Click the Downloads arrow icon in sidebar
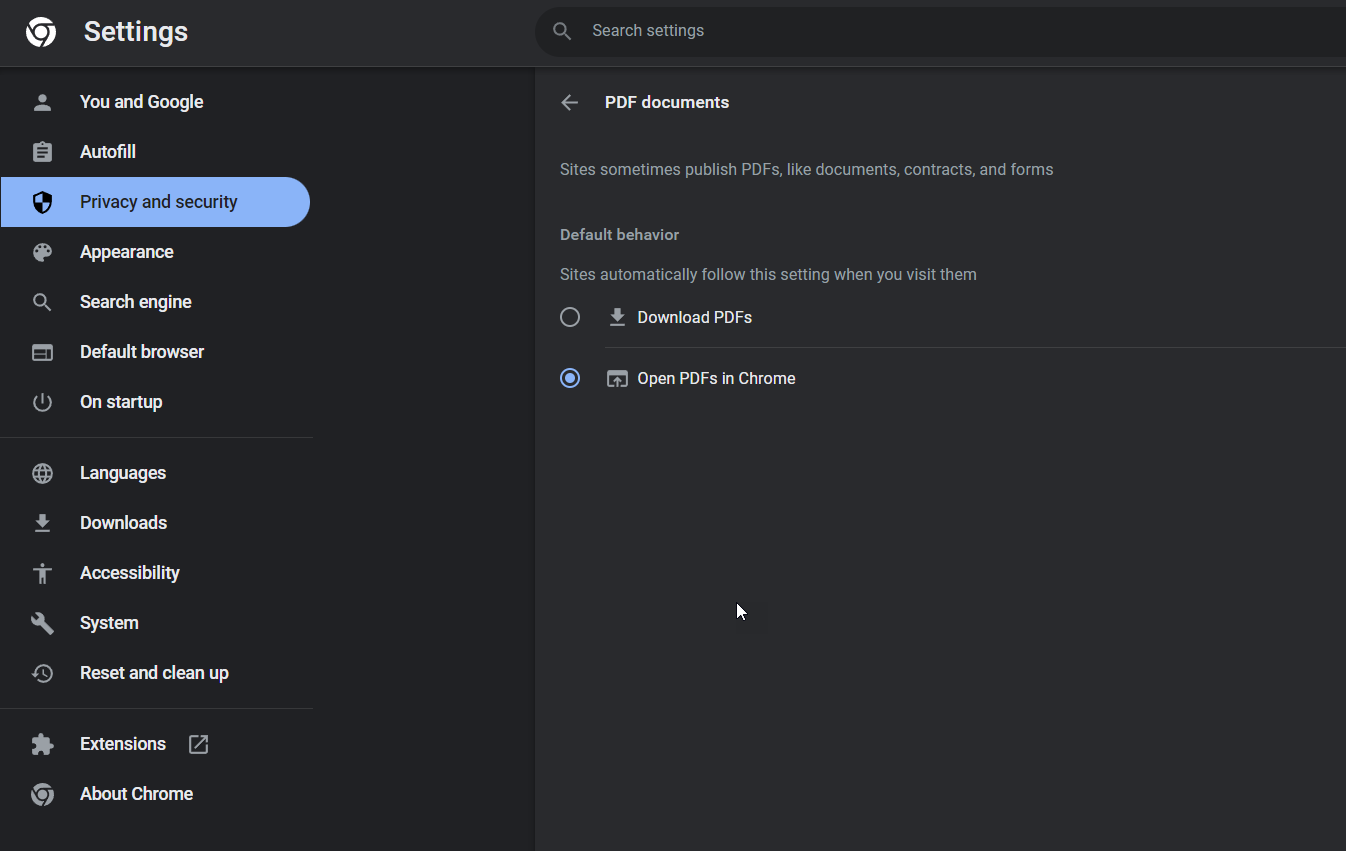 point(42,523)
